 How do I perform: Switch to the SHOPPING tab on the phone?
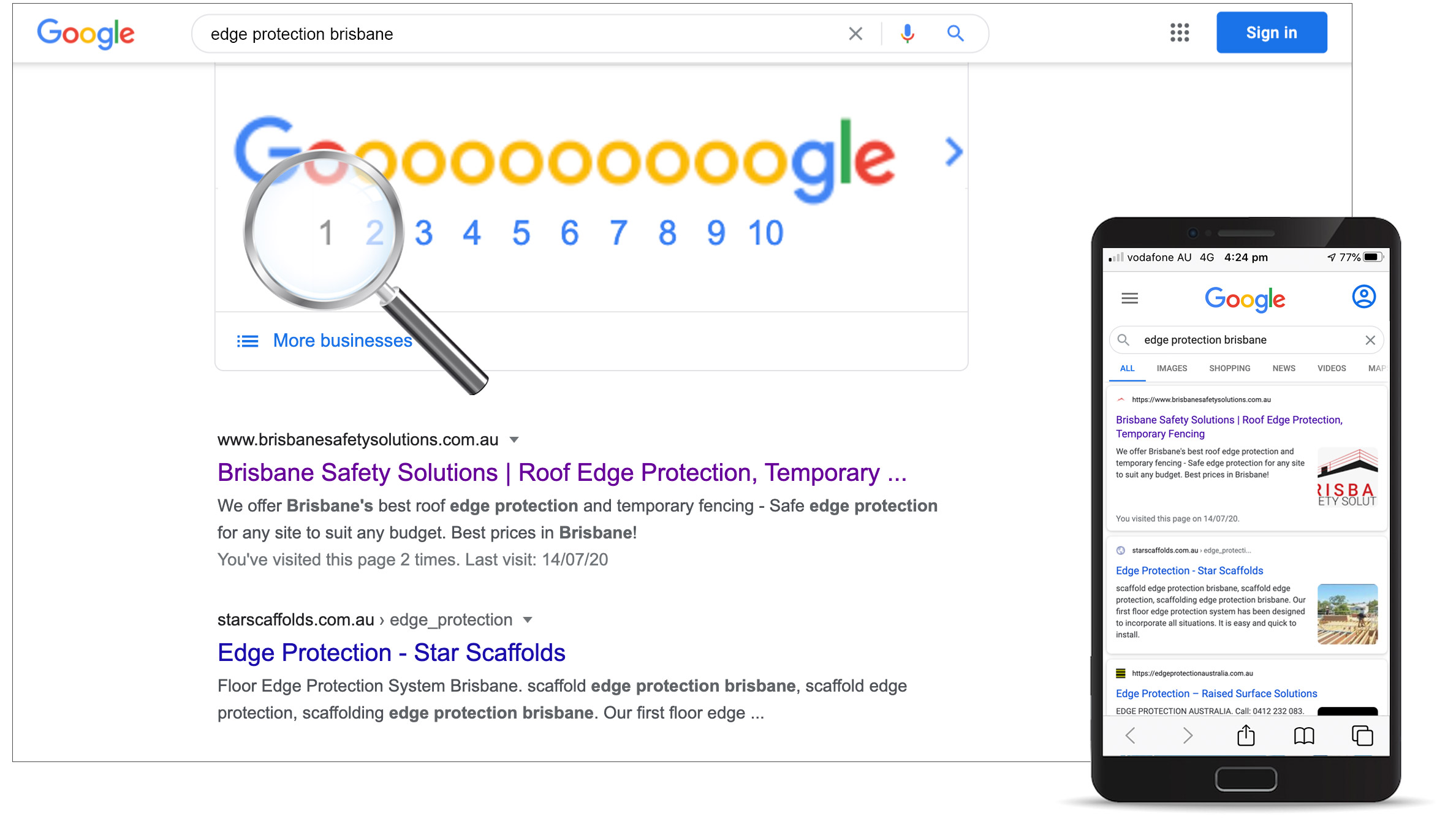pos(1229,368)
